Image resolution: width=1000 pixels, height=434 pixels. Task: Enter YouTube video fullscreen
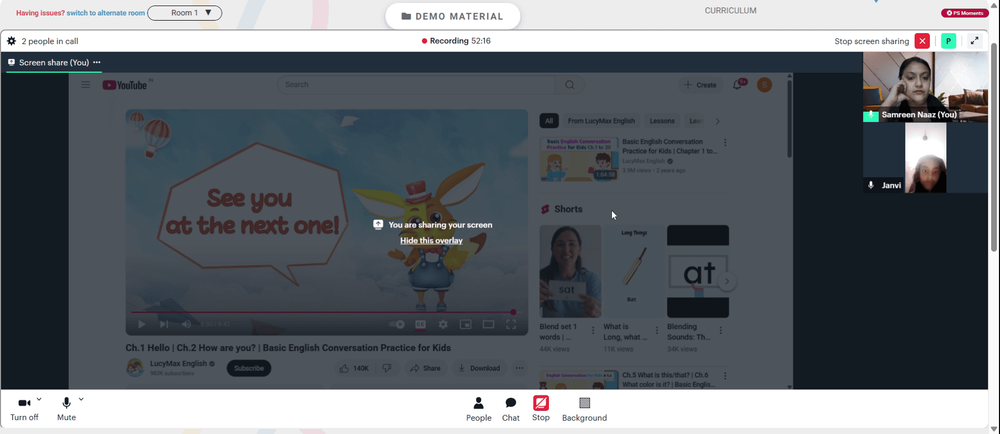pos(511,324)
